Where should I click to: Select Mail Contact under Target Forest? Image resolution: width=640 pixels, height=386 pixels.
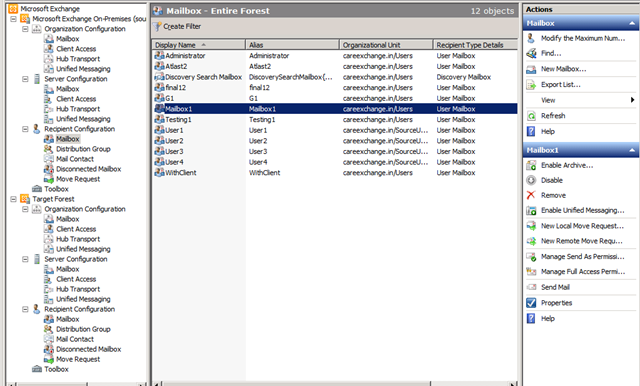75,339
